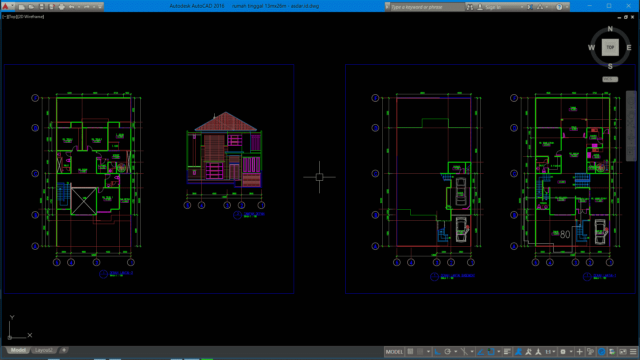Click the Save As icon
Image resolution: width=640 pixels, height=360 pixels.
coord(51,7)
